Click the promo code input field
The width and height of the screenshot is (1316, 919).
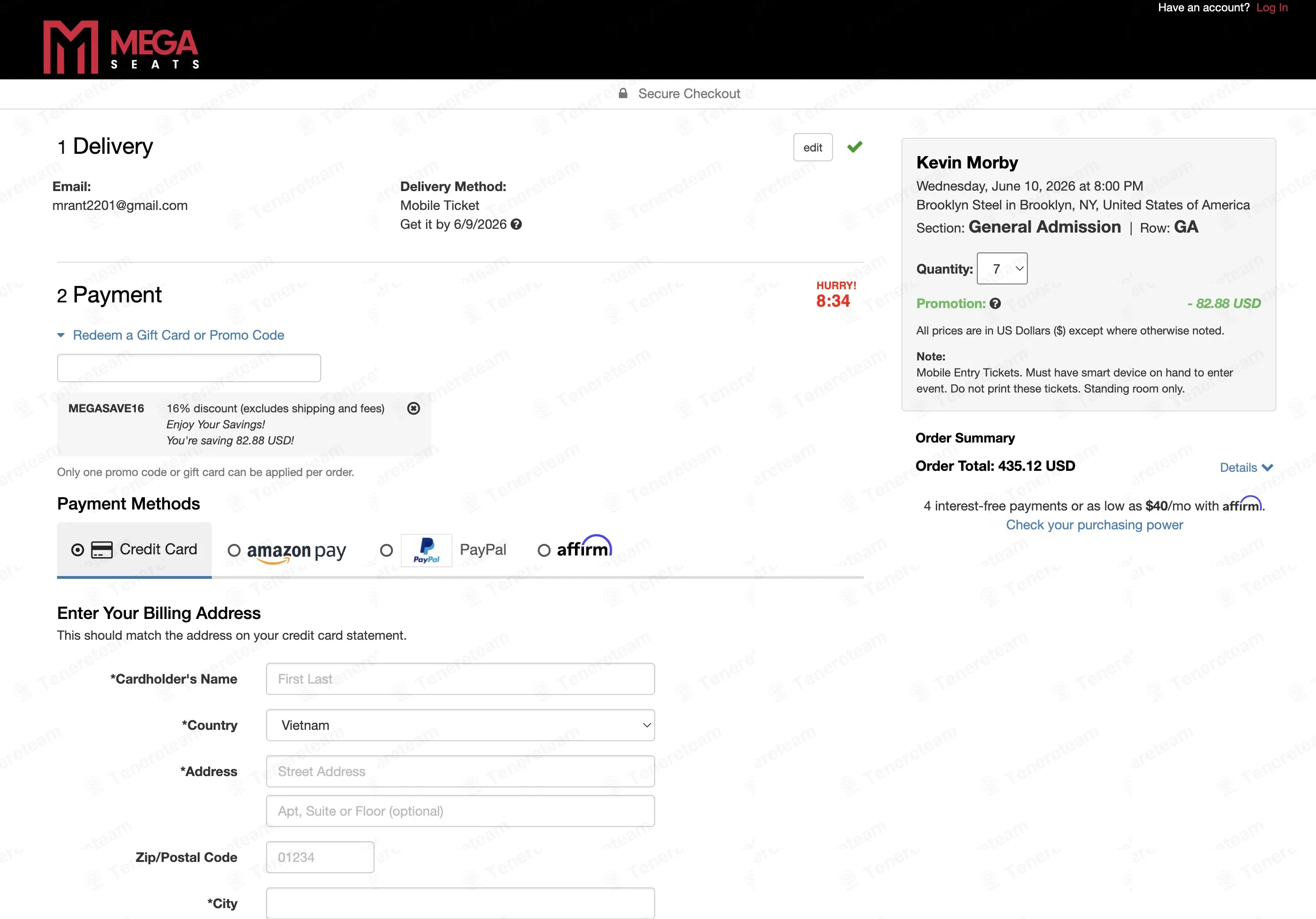pyautogui.click(x=189, y=368)
